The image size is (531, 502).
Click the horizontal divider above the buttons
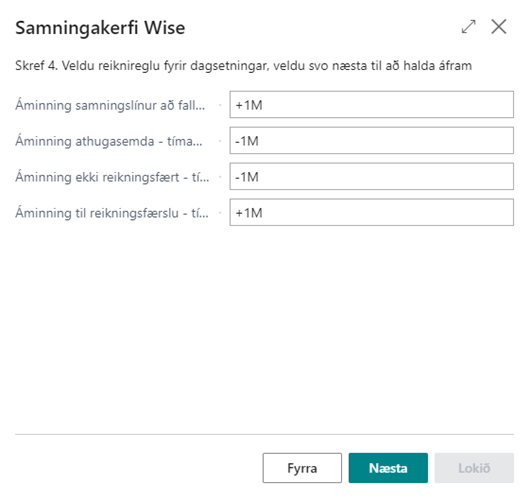[264, 434]
